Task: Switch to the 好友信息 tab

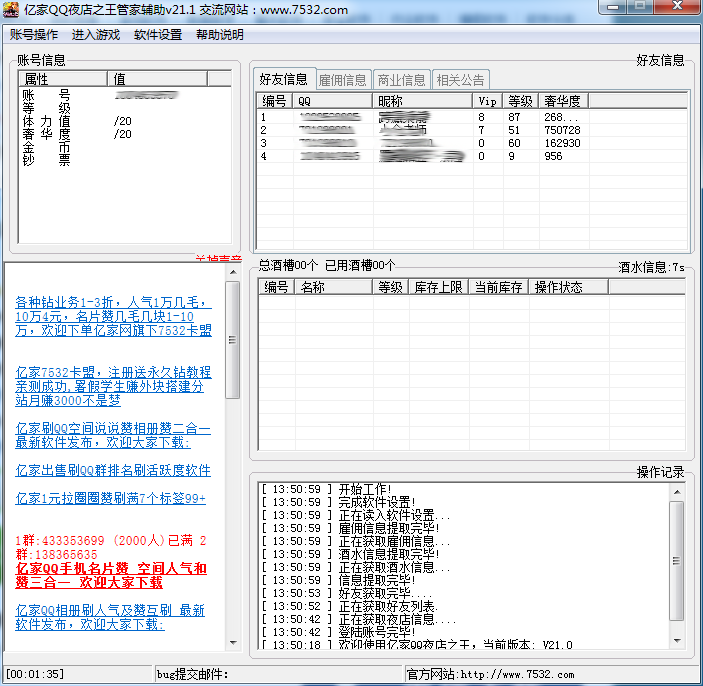Action: click(284, 79)
